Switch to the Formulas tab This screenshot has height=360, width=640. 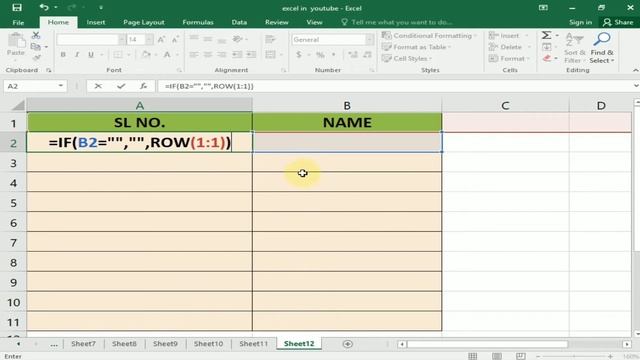click(198, 22)
